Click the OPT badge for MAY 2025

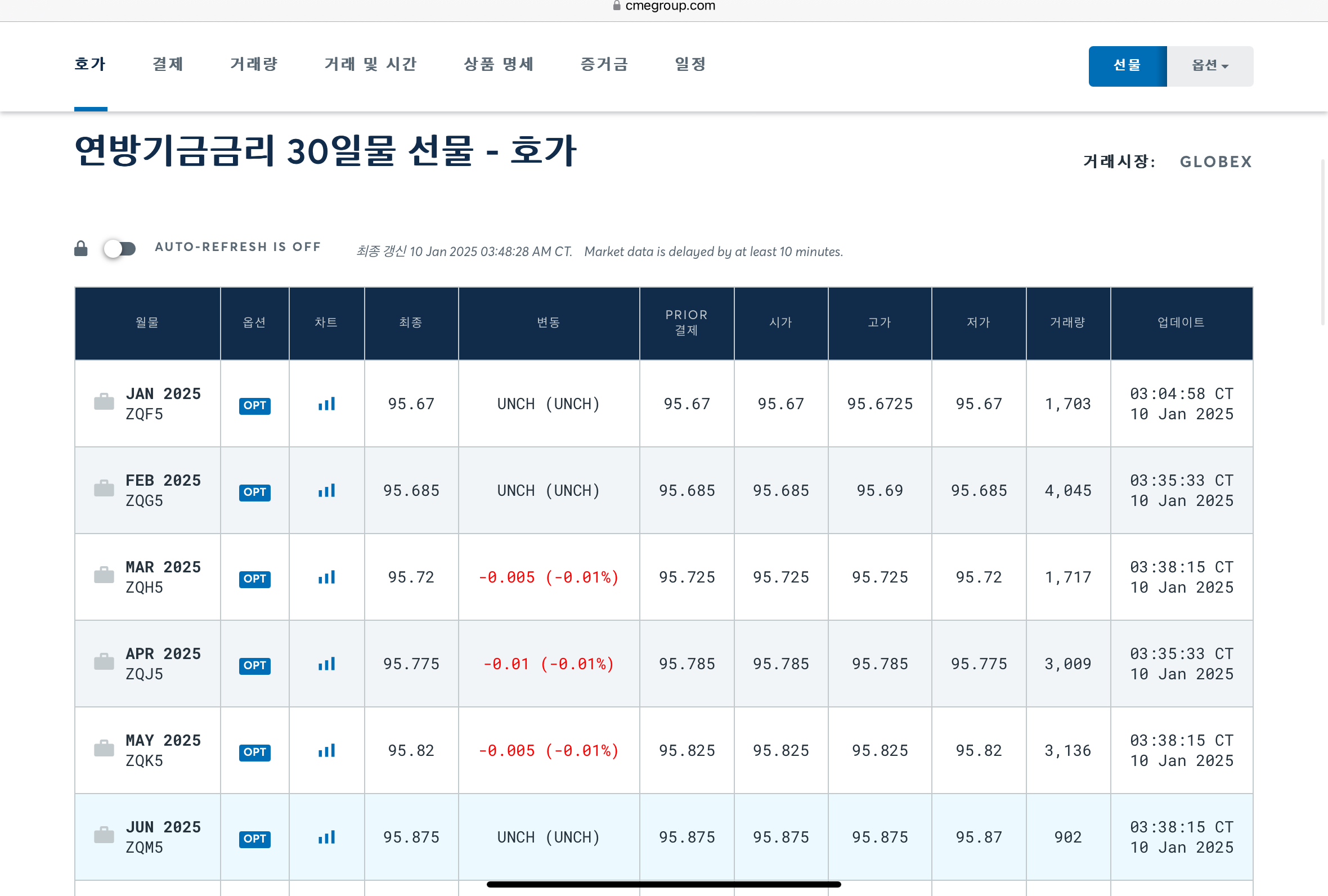(x=255, y=751)
